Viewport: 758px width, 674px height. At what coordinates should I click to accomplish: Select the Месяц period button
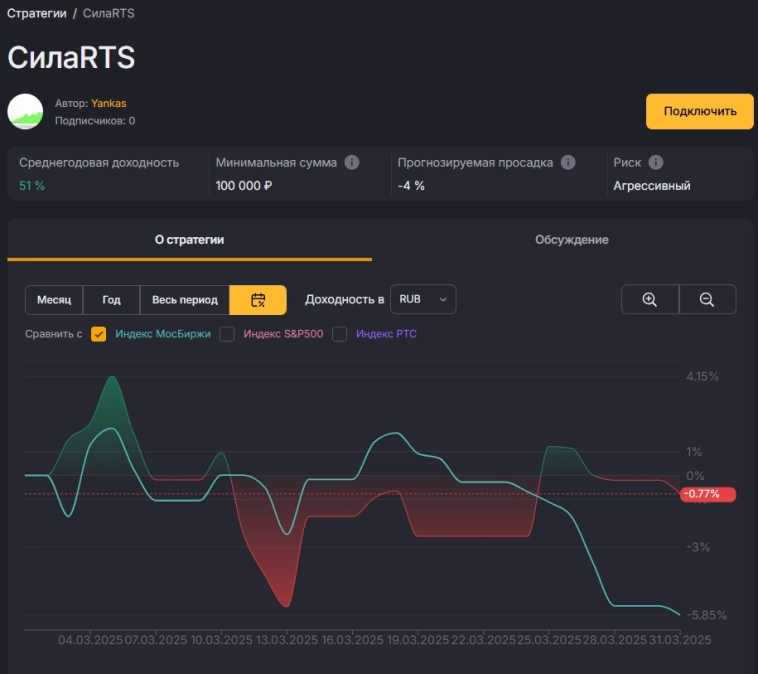pyautogui.click(x=54, y=300)
